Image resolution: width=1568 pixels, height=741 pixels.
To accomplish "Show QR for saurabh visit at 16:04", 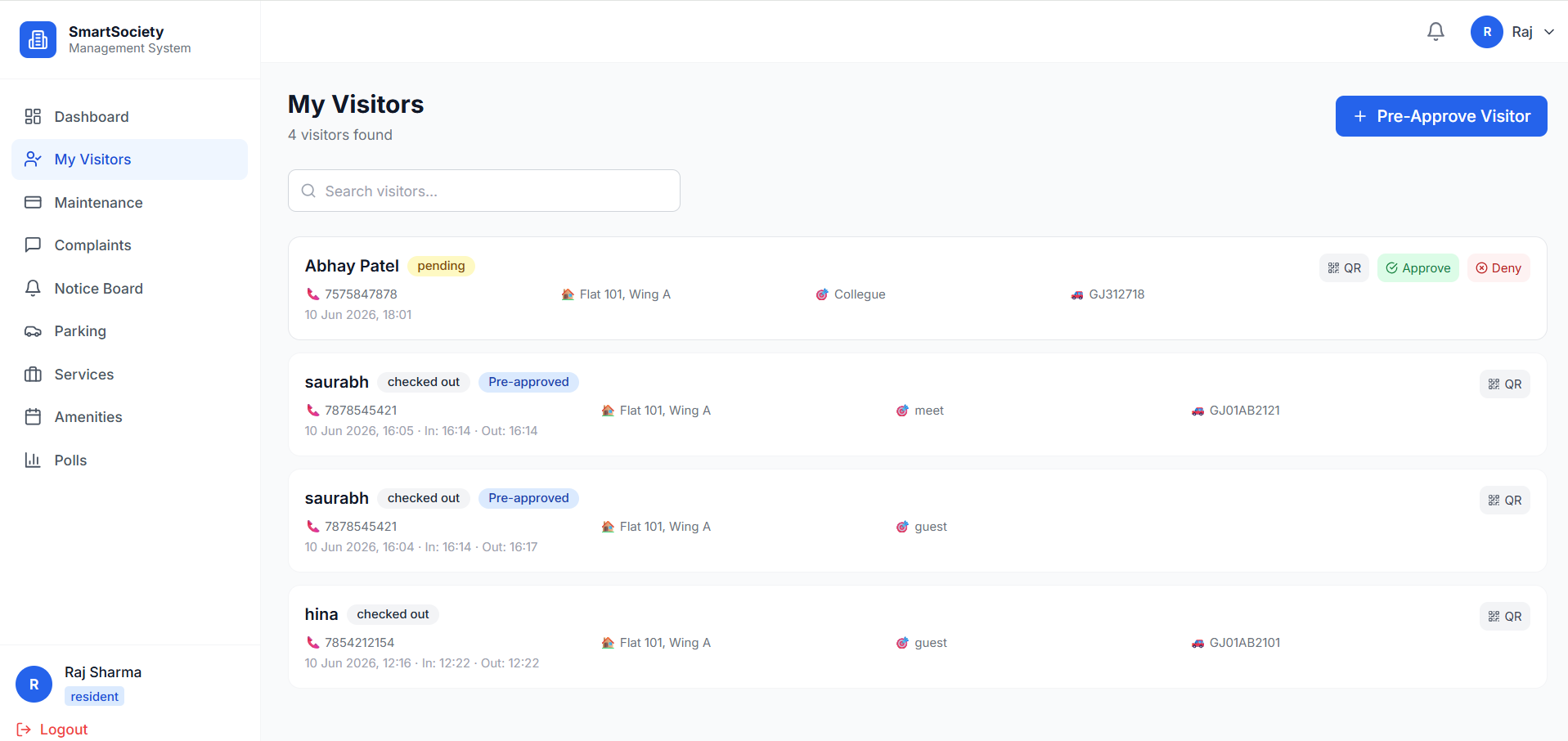I will (x=1504, y=501).
